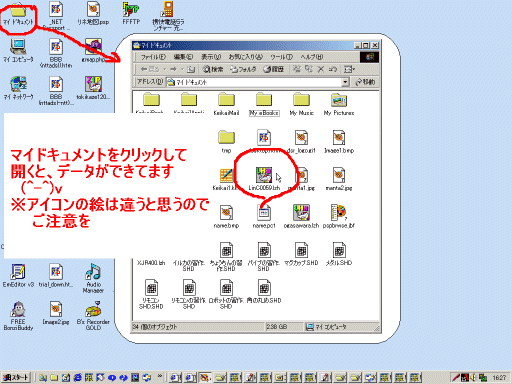Open the Audio Manager desktop shortcut

(93, 279)
